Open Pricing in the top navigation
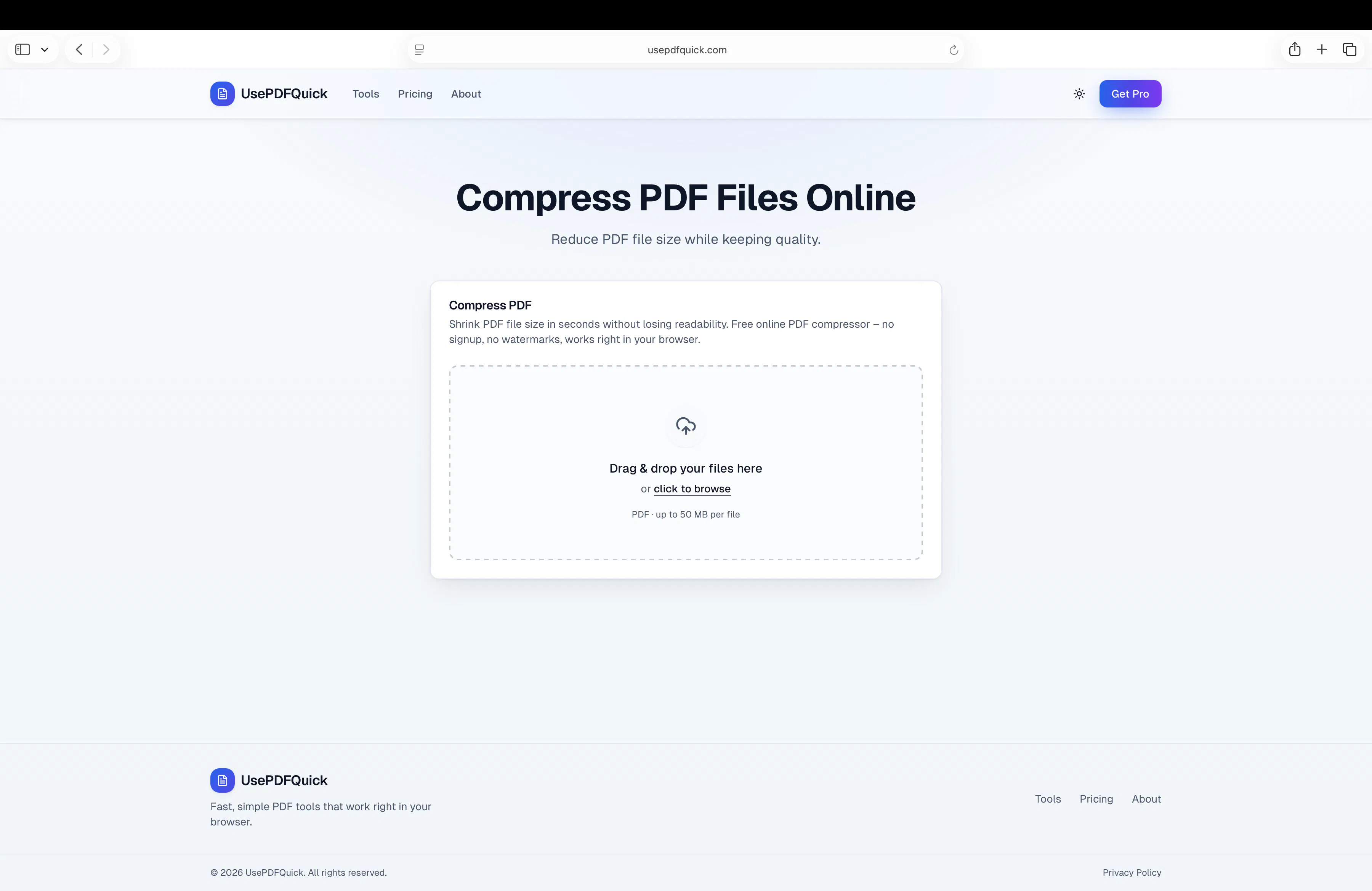Viewport: 1372px width, 891px height. [x=415, y=94]
